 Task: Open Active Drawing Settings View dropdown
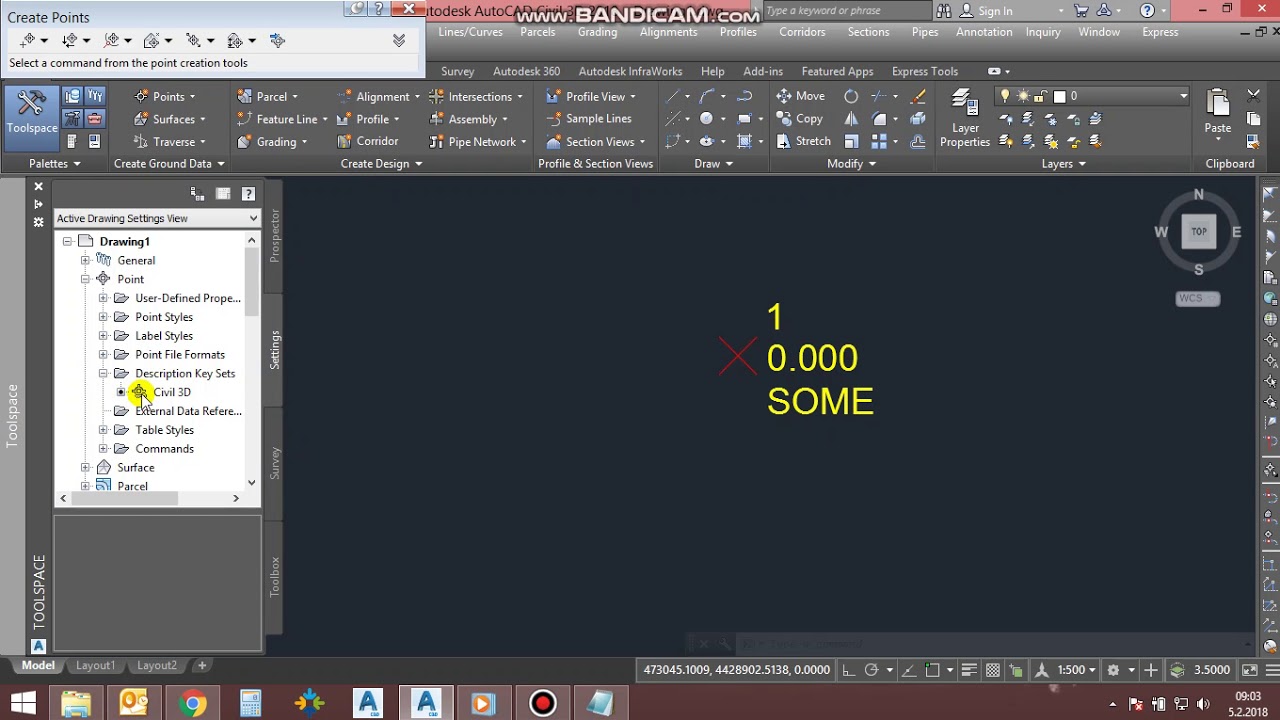point(156,218)
